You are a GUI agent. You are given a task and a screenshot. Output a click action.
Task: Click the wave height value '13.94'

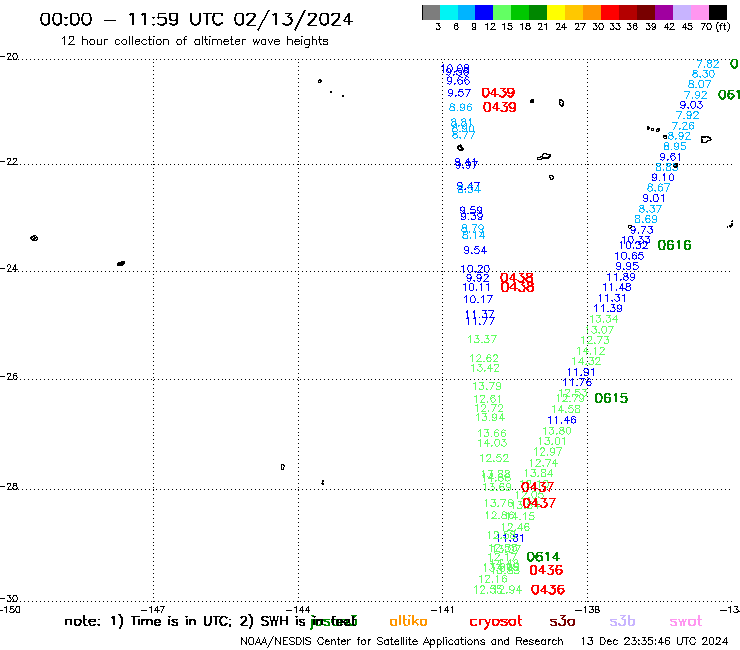pos(490,417)
